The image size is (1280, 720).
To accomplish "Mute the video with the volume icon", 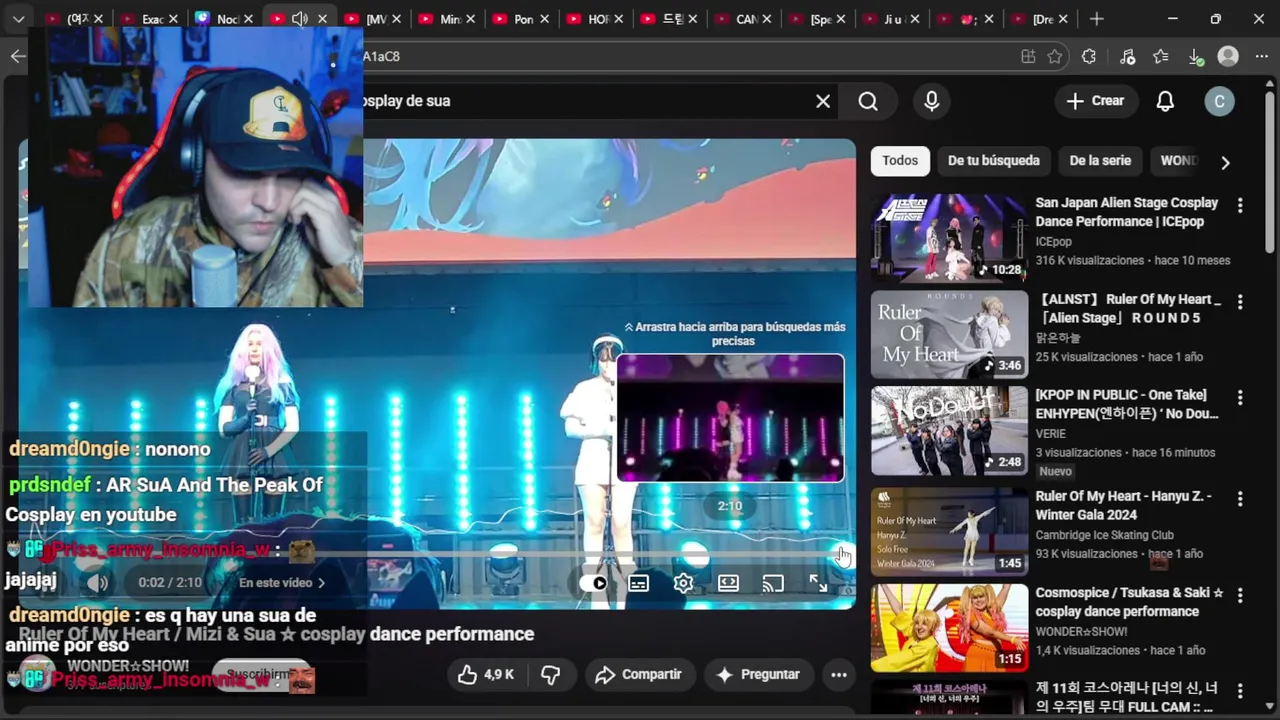I will click(97, 583).
